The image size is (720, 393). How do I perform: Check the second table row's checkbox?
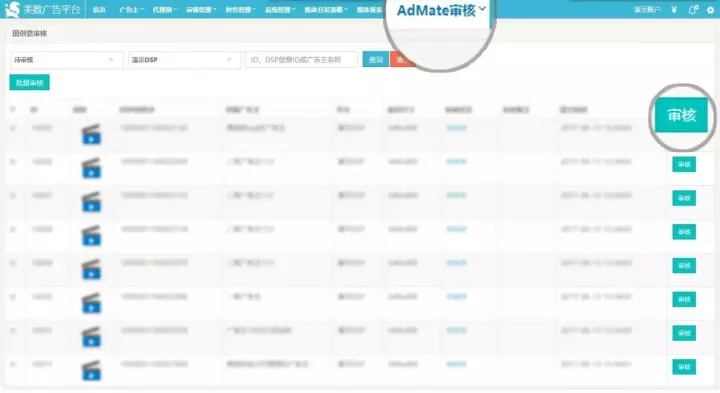13,162
